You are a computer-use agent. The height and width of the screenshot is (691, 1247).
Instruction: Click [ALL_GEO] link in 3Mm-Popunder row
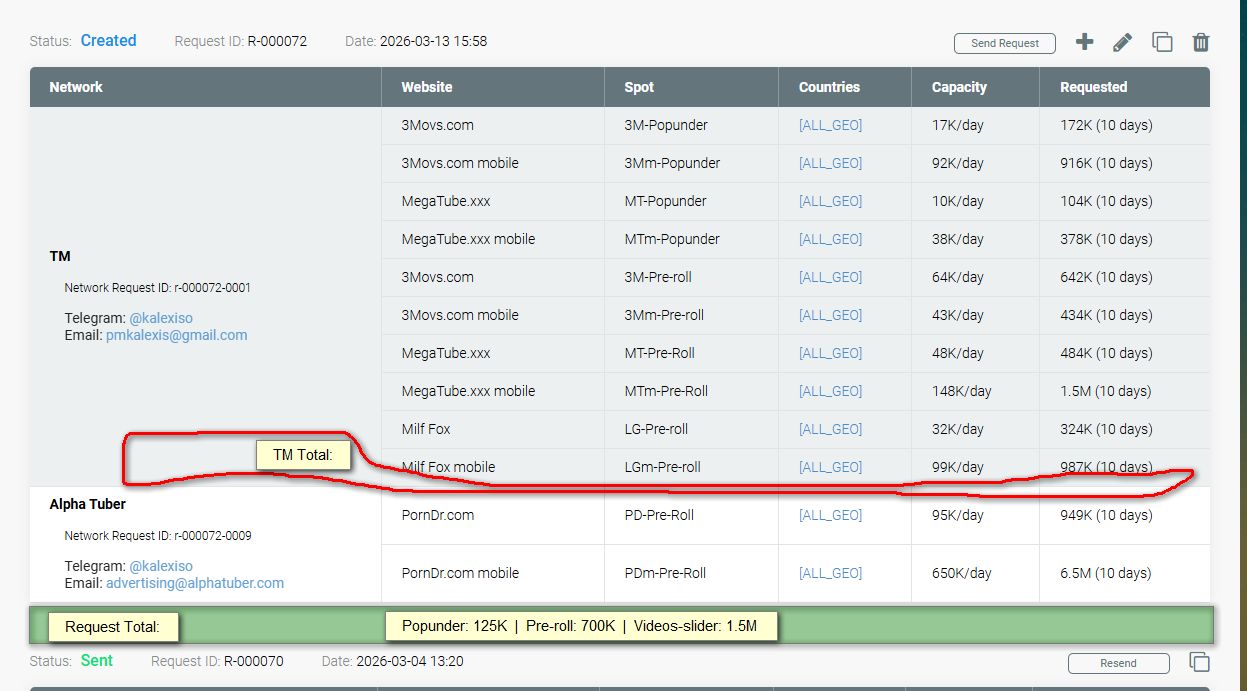coord(830,163)
